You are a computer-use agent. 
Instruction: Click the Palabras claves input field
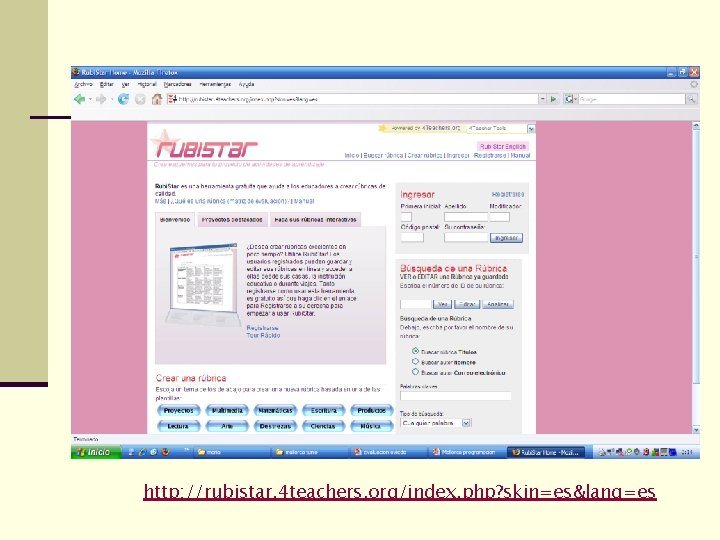coord(456,396)
